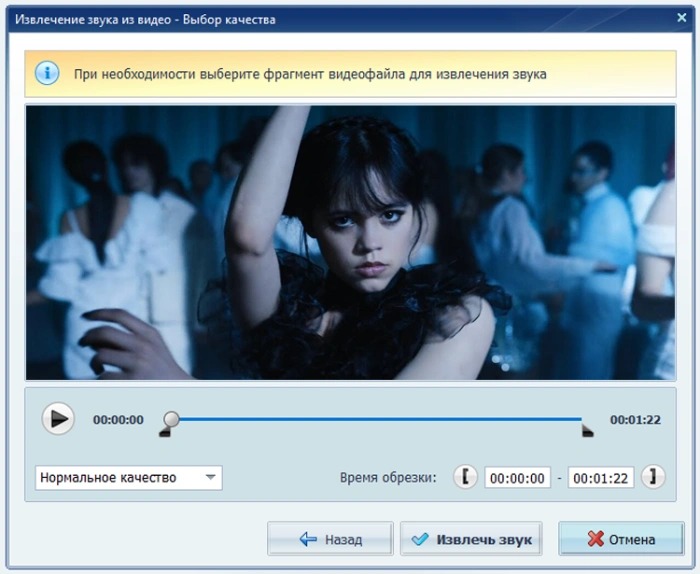Click the blue timeline track
This screenshot has height=574, width=700.
[x=380, y=419]
